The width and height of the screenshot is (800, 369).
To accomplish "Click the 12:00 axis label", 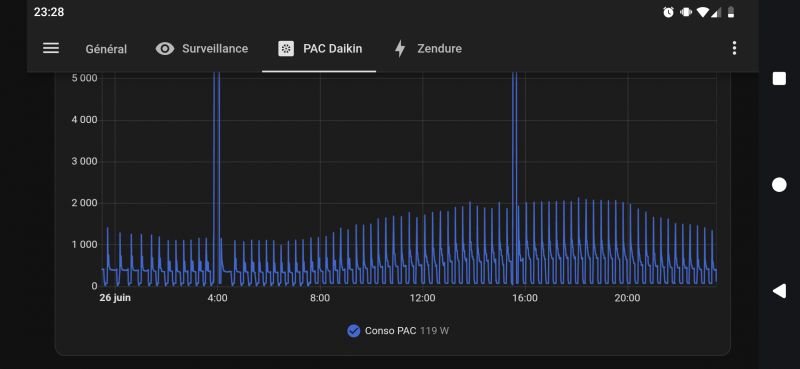I will pos(422,298).
